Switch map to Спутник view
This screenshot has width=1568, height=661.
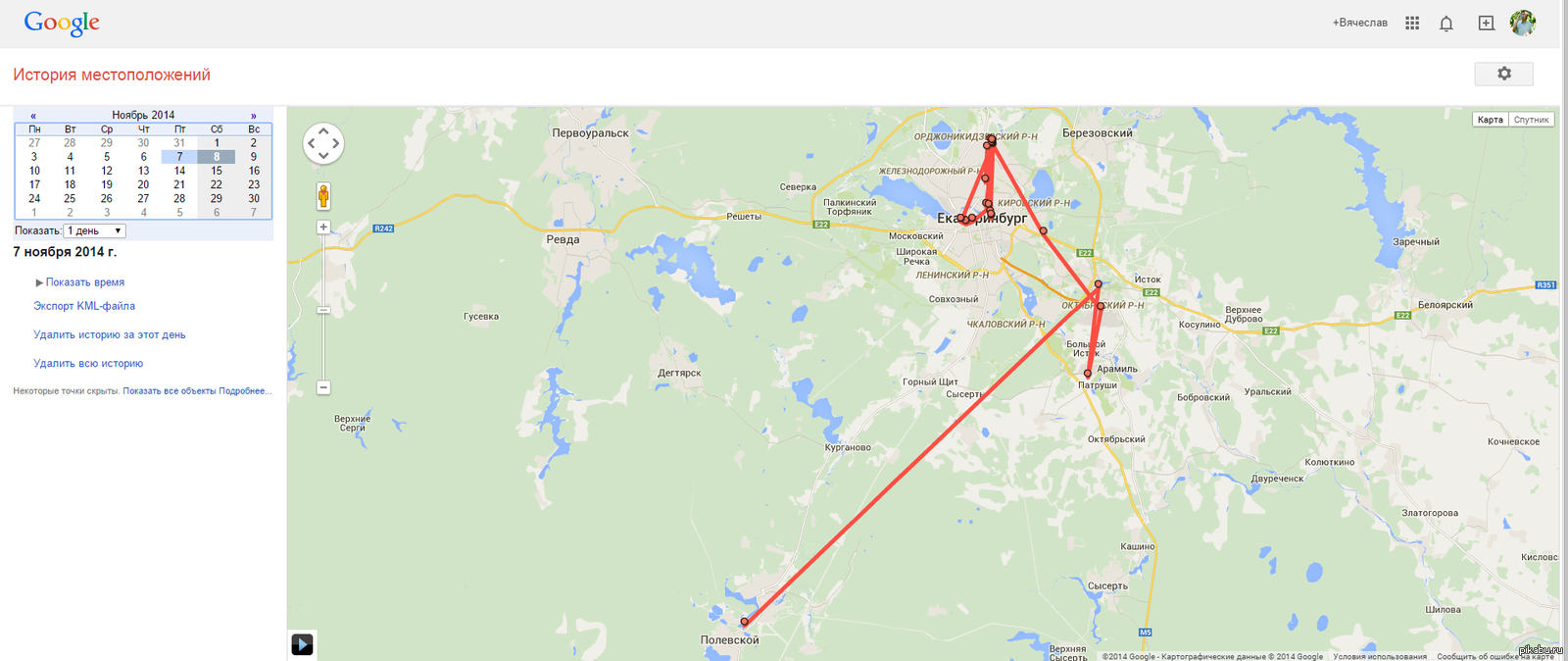pos(1532,120)
